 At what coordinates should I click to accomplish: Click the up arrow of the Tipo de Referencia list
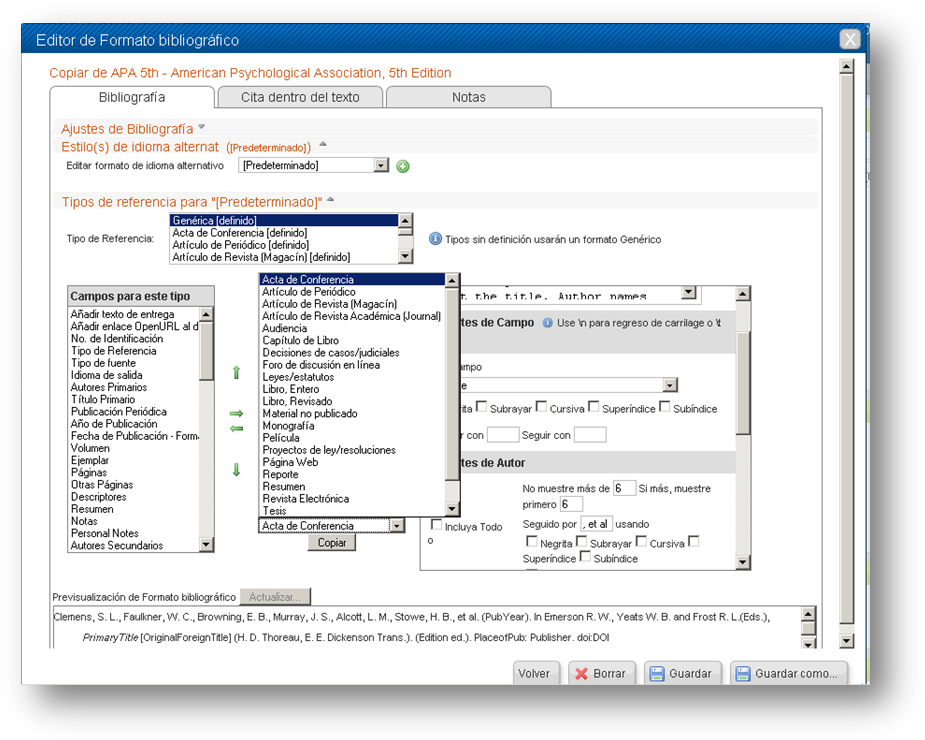405,221
